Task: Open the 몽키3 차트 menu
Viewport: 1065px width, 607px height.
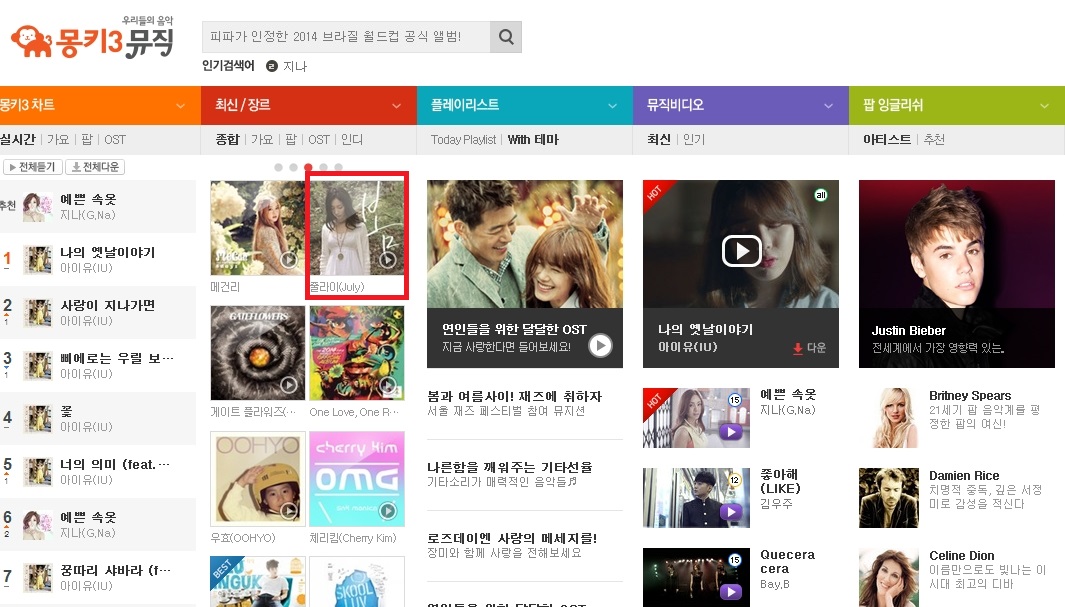Action: tap(27, 105)
